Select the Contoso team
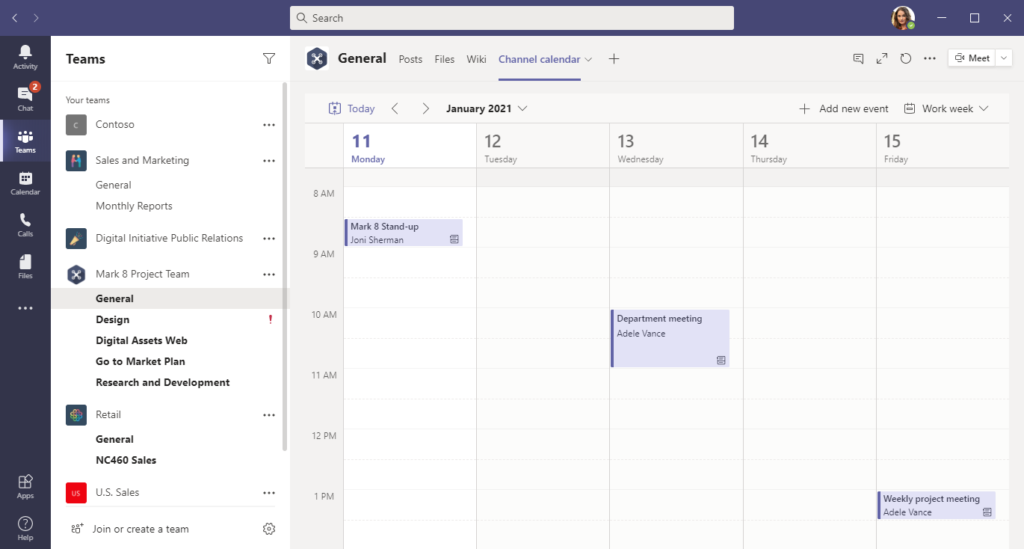This screenshot has width=1024, height=549. click(x=114, y=125)
